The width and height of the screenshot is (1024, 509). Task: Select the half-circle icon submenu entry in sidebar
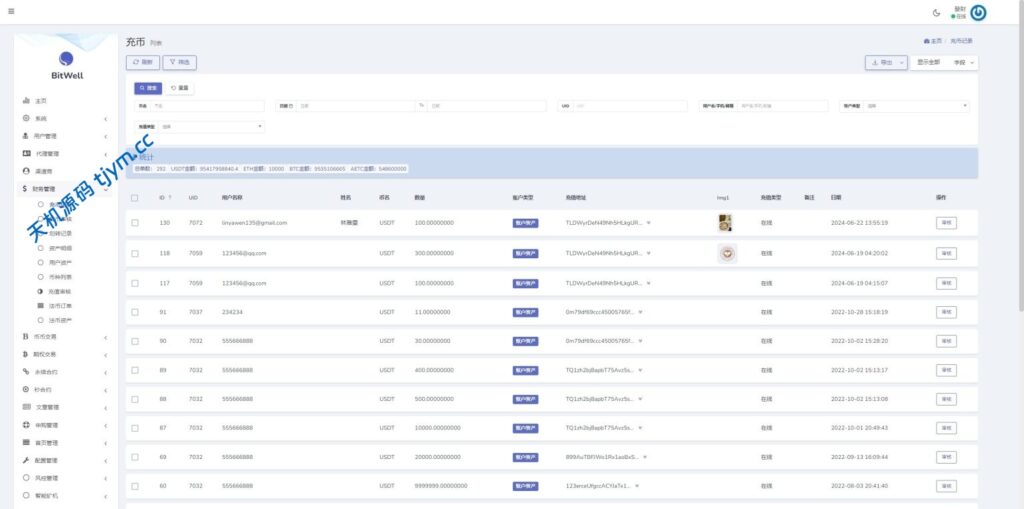tap(54, 290)
